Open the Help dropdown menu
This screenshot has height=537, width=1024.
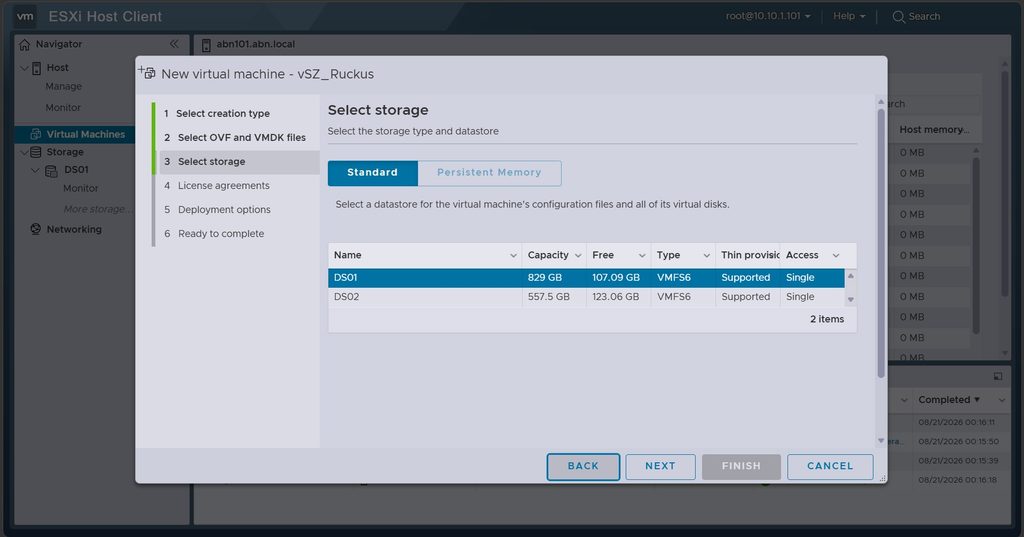[849, 16]
